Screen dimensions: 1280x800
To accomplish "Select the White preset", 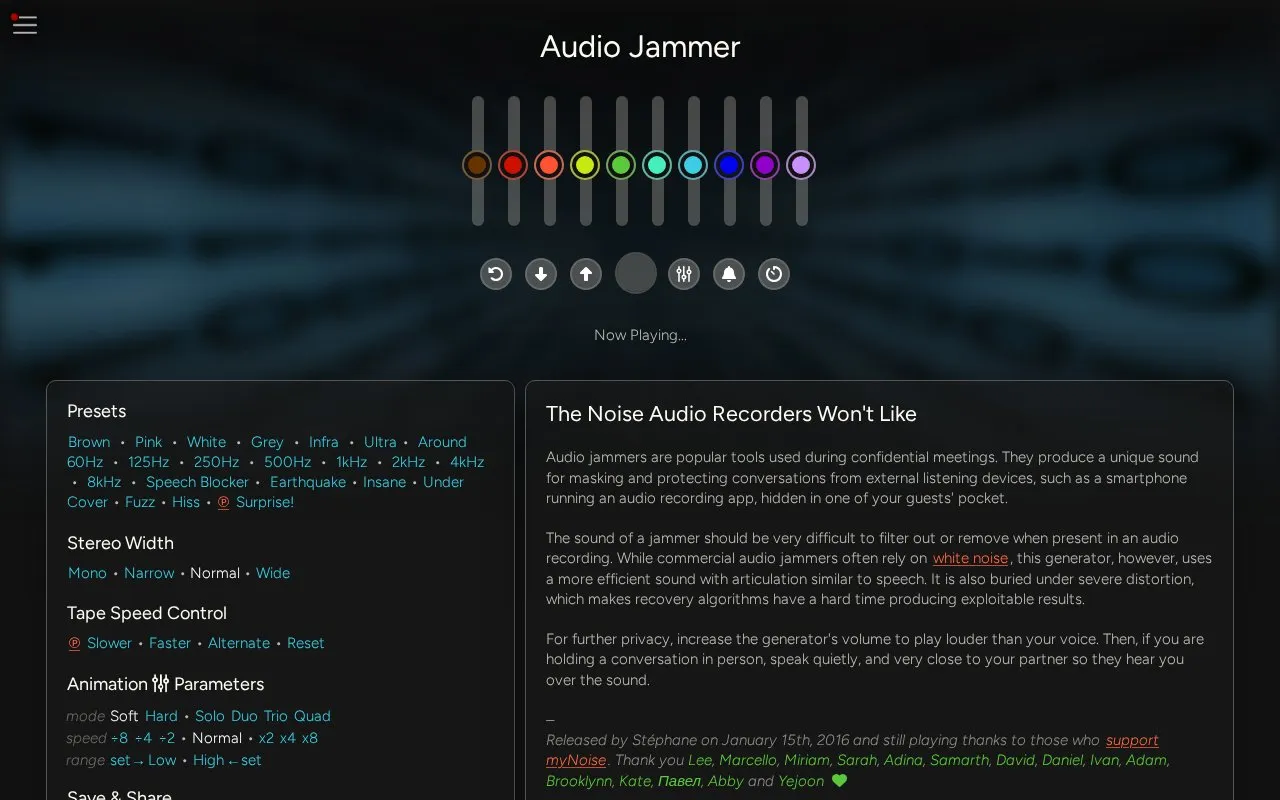I will (206, 442).
